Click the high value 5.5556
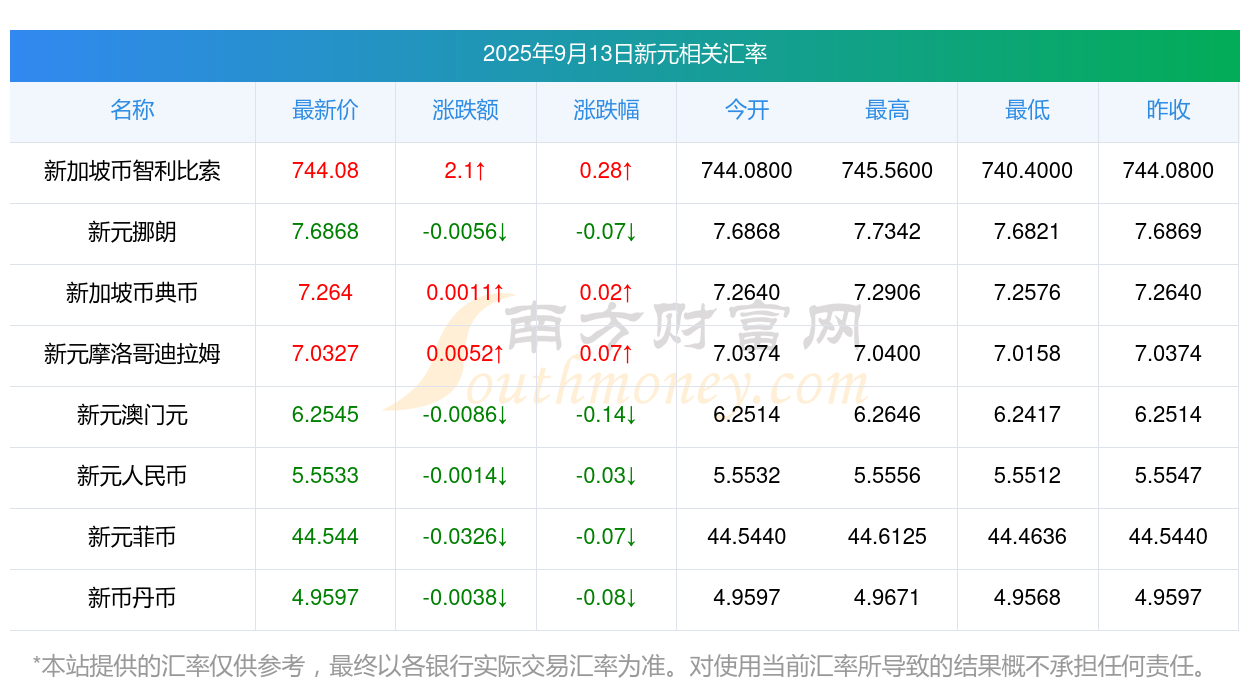The width and height of the screenshot is (1250, 698). pos(887,476)
